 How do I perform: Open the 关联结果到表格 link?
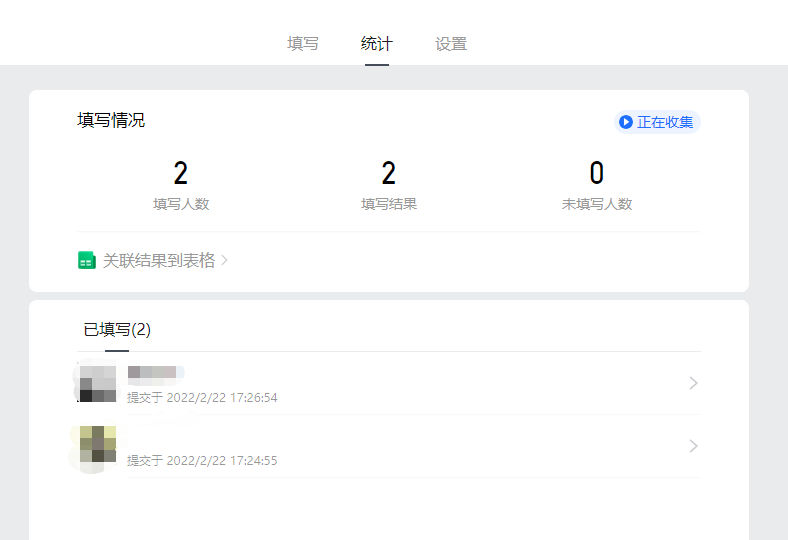click(159, 260)
